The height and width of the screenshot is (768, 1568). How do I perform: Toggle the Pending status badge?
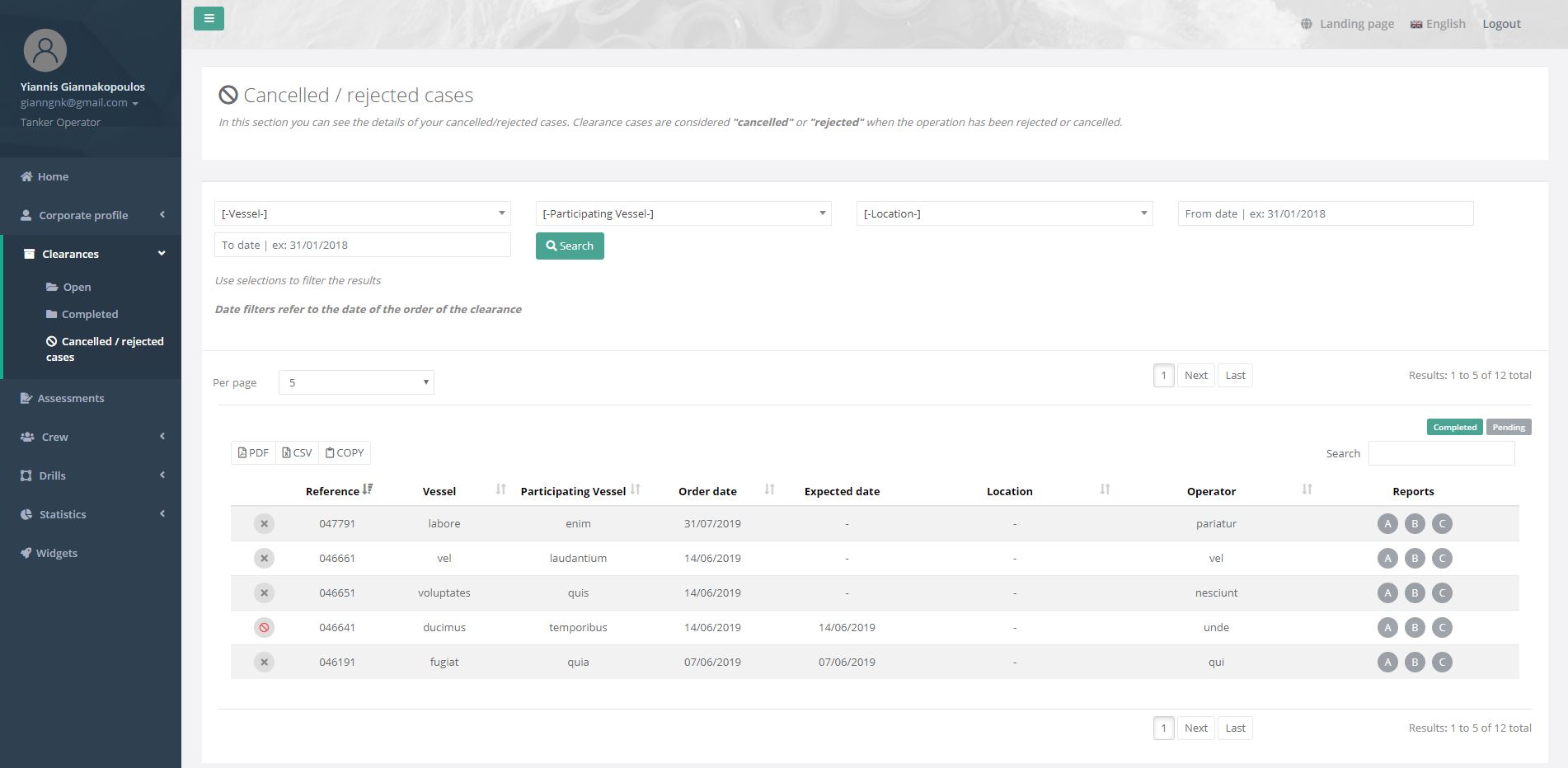1508,428
